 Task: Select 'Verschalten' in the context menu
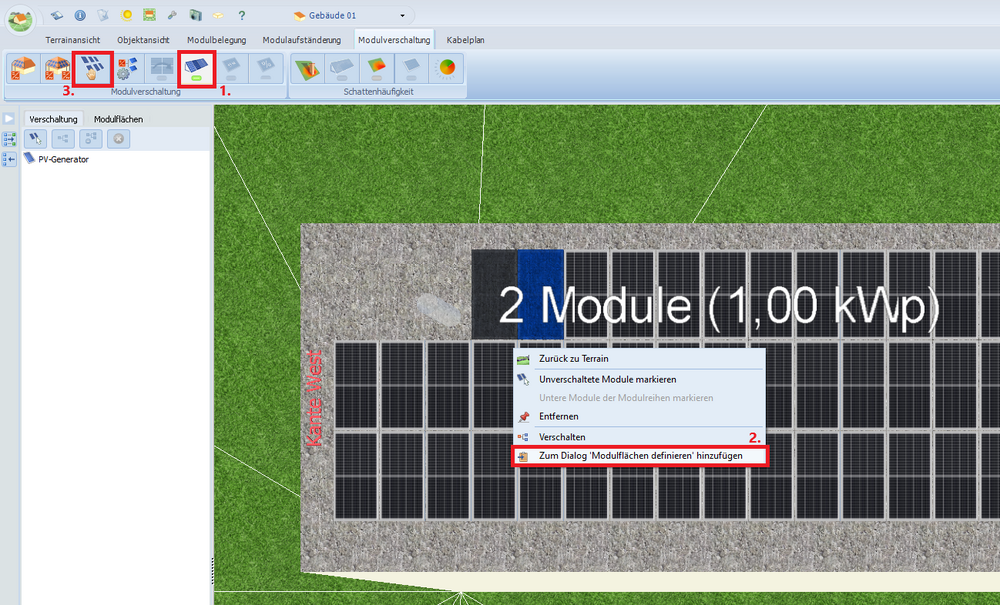point(562,437)
